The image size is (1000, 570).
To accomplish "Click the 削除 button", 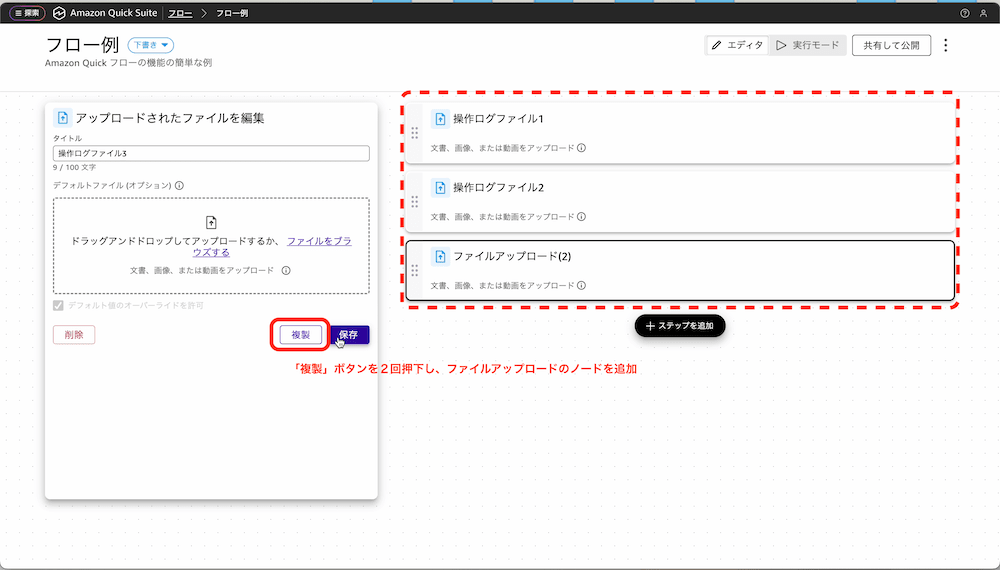I will click(x=74, y=335).
